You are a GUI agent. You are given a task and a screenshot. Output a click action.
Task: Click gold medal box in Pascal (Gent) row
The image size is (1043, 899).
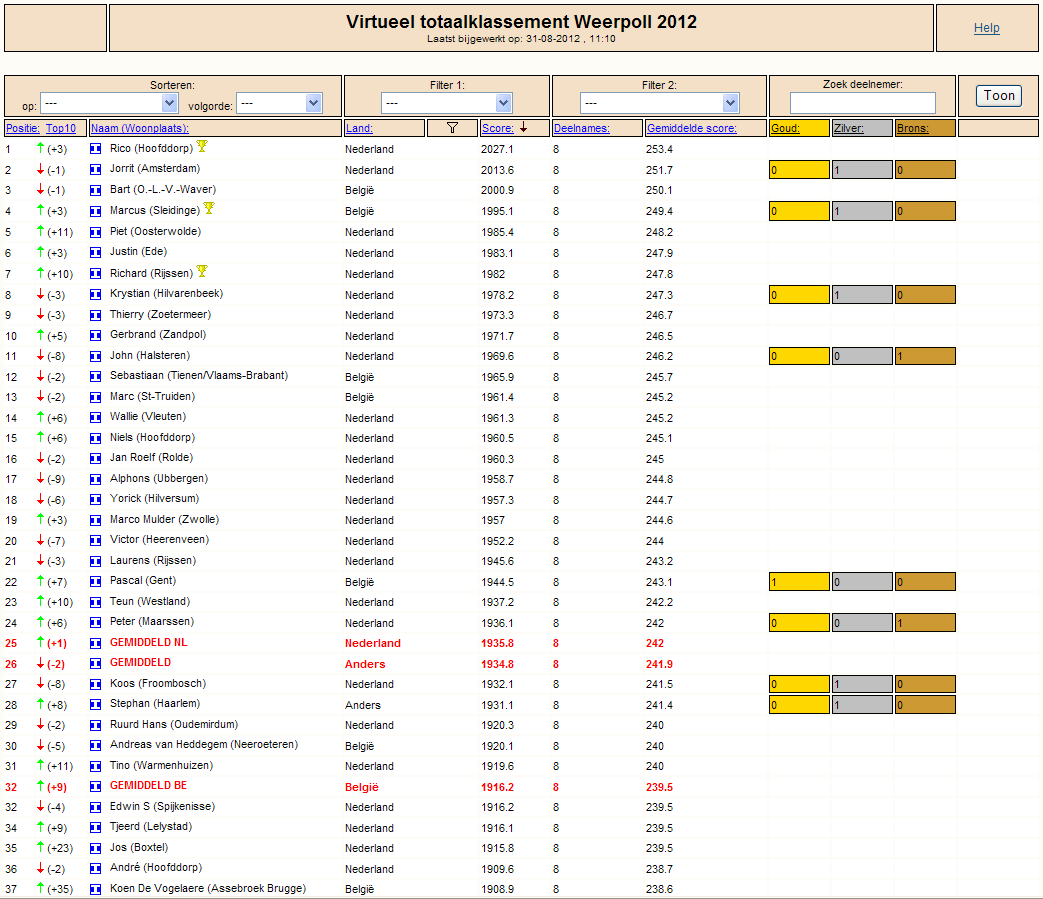(799, 582)
